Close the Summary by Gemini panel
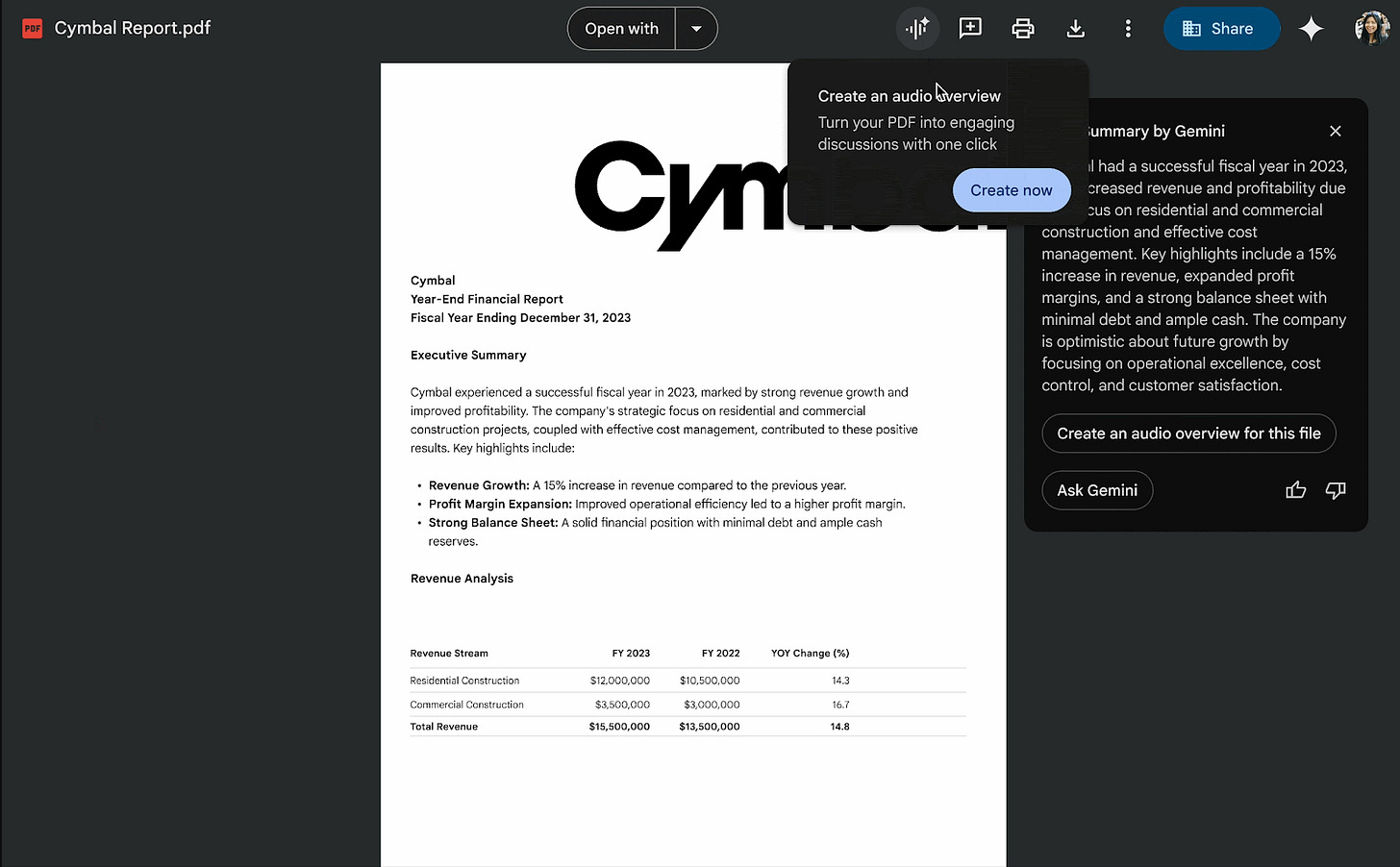Screen dimensions: 1400x867 pos(1336,131)
